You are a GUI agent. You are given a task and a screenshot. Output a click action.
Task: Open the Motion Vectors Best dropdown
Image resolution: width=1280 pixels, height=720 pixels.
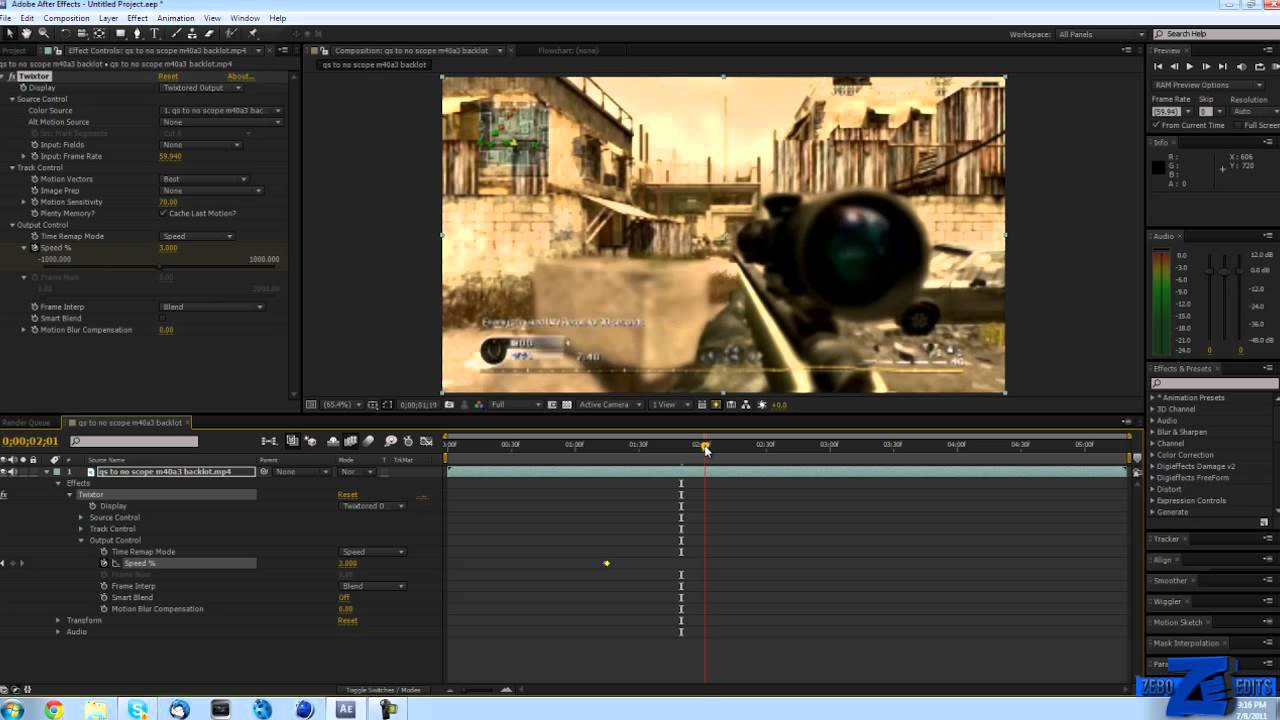point(204,179)
